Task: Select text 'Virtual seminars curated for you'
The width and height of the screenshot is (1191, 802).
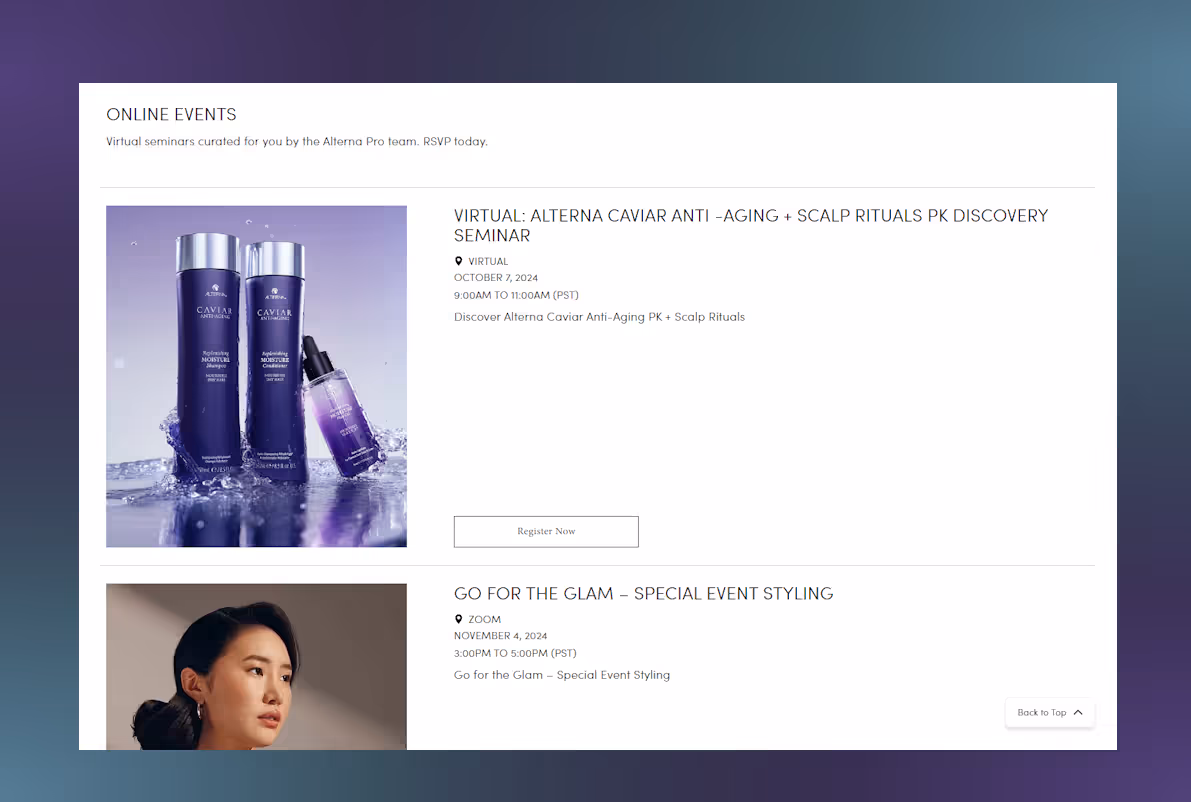Action: 194,141
